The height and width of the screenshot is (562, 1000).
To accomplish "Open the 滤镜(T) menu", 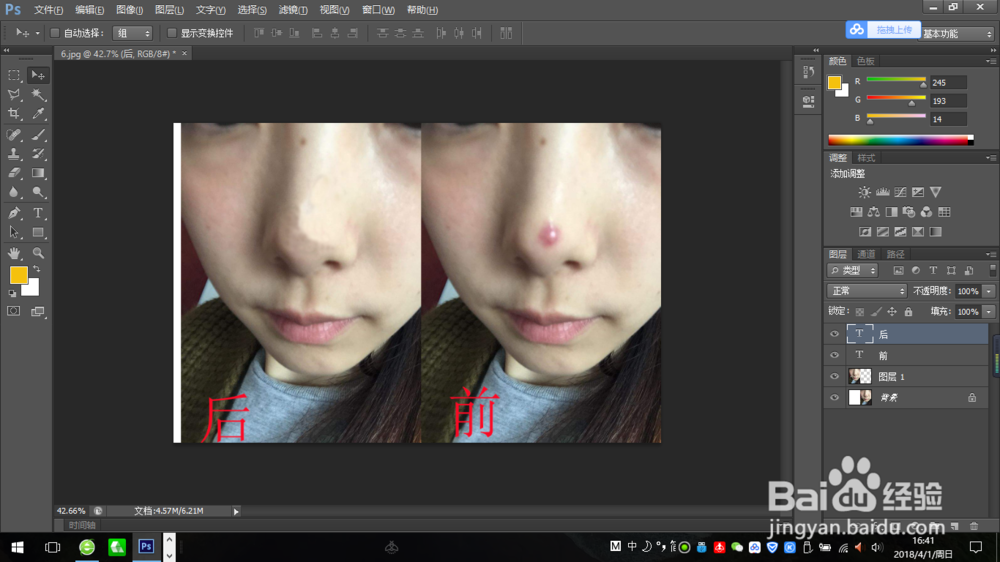I will (x=293, y=10).
